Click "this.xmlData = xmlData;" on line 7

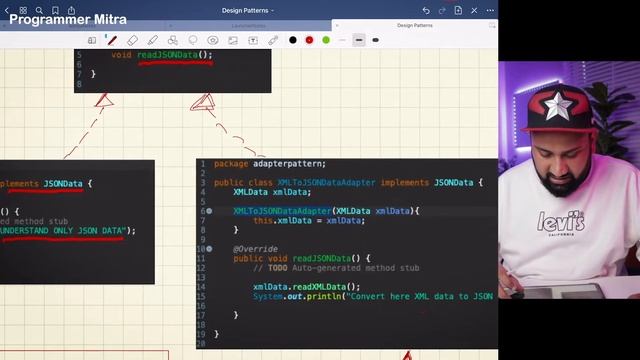tap(309, 220)
